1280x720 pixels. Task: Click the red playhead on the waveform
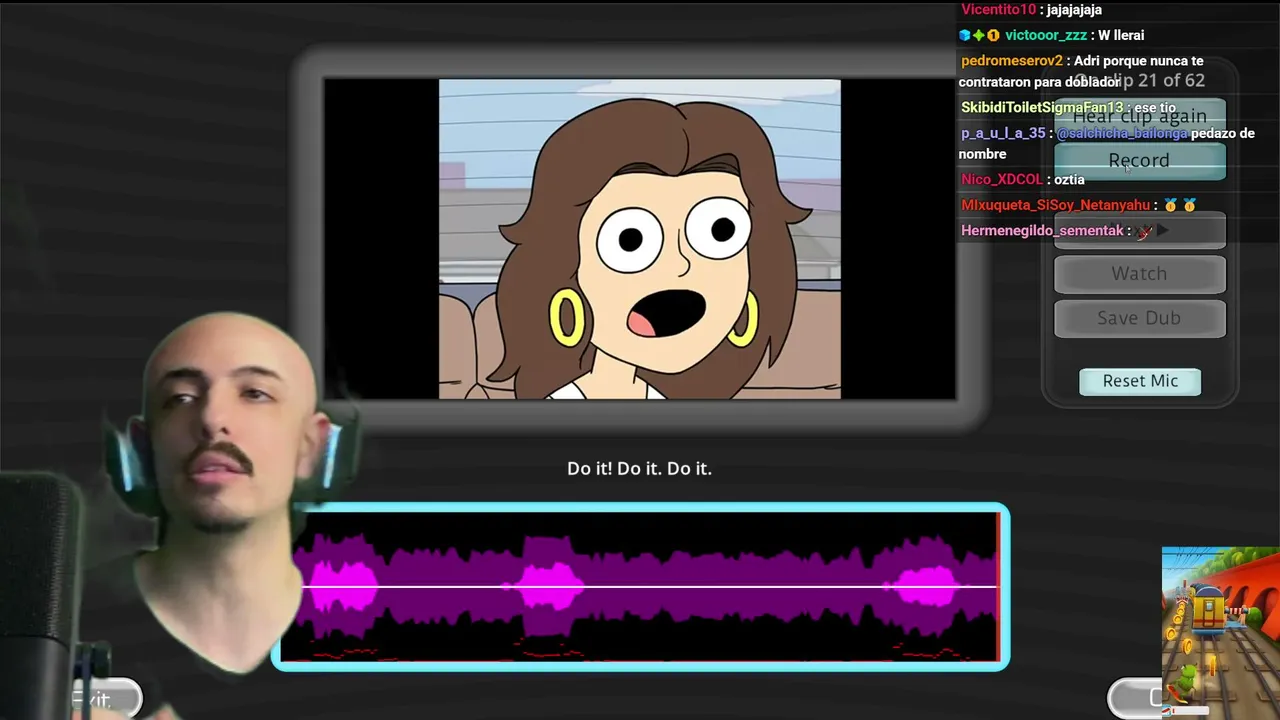[x=998, y=586]
